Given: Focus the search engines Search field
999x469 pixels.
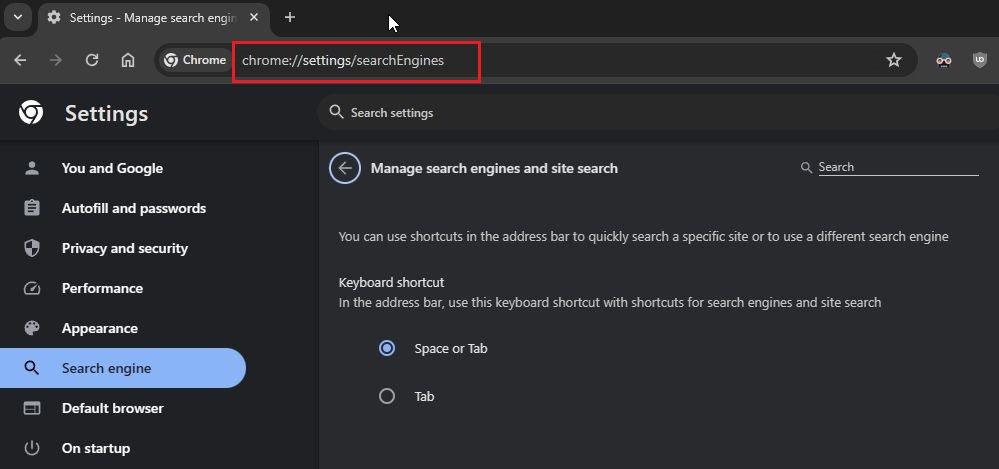Looking at the screenshot, I should 898,168.
